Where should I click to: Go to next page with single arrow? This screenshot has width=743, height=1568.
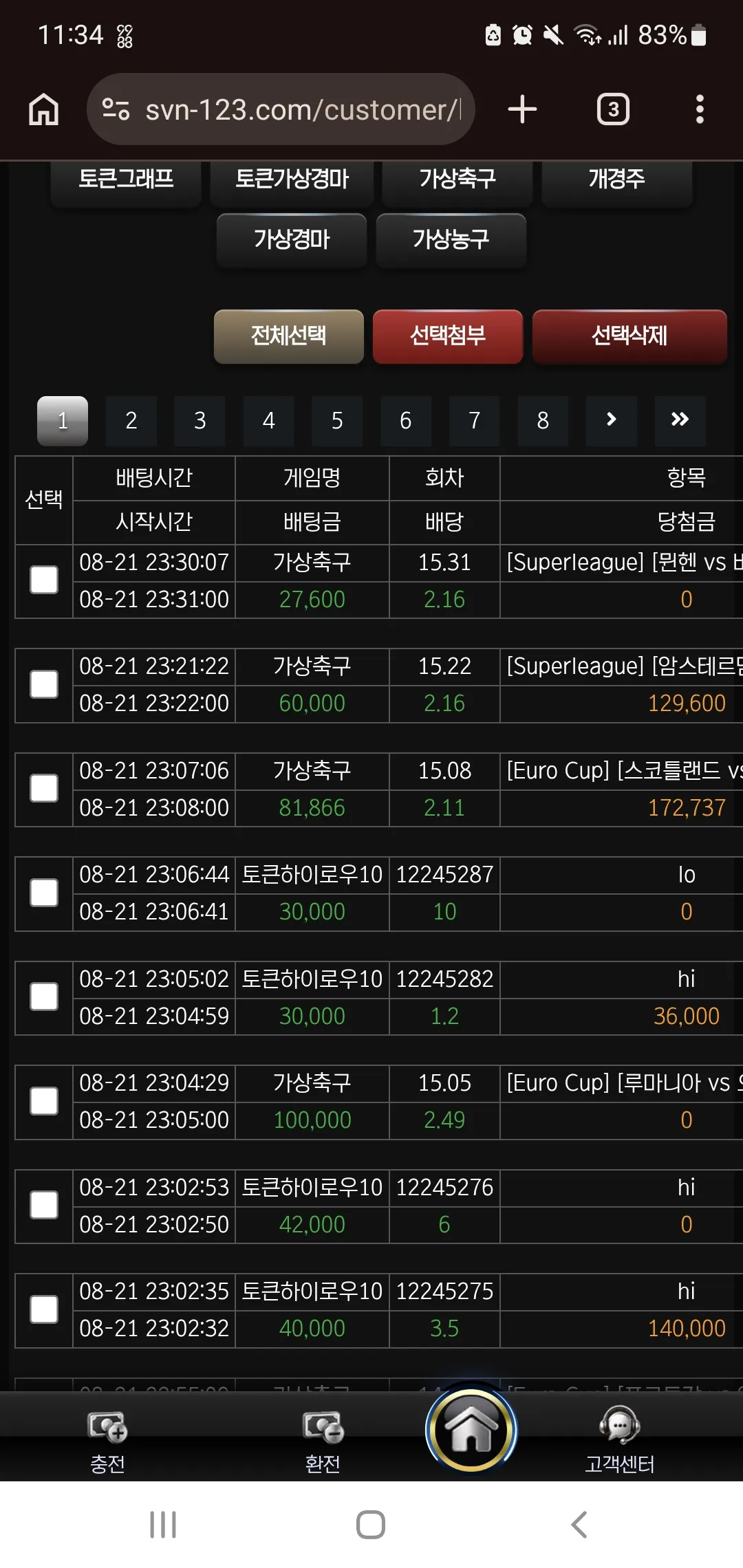point(611,420)
